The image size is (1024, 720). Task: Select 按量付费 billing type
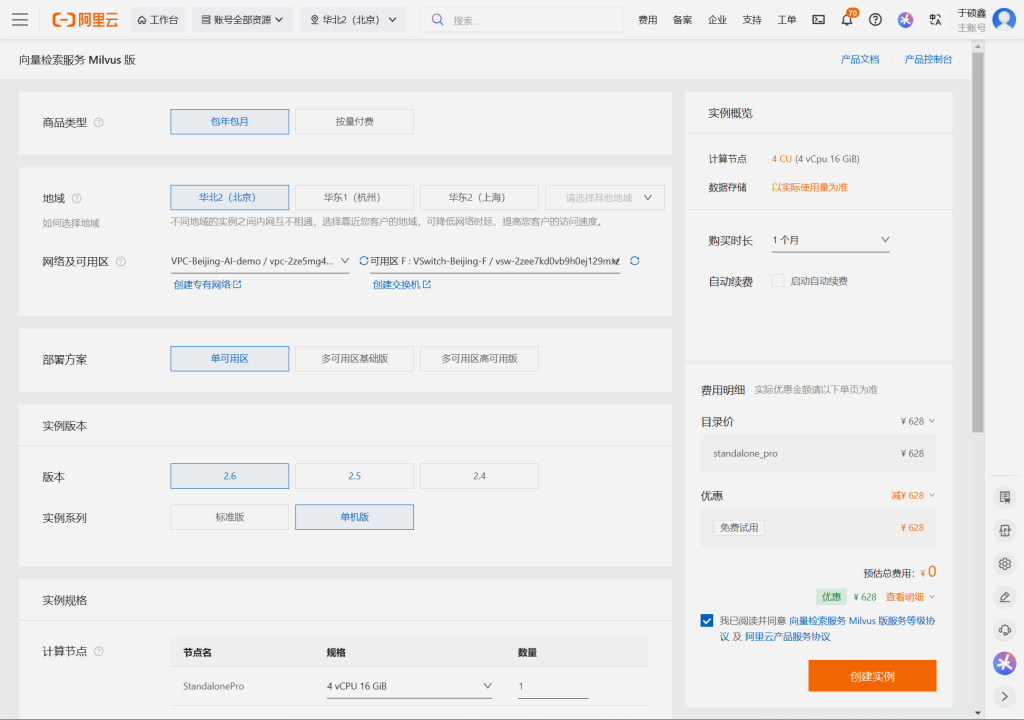click(355, 122)
